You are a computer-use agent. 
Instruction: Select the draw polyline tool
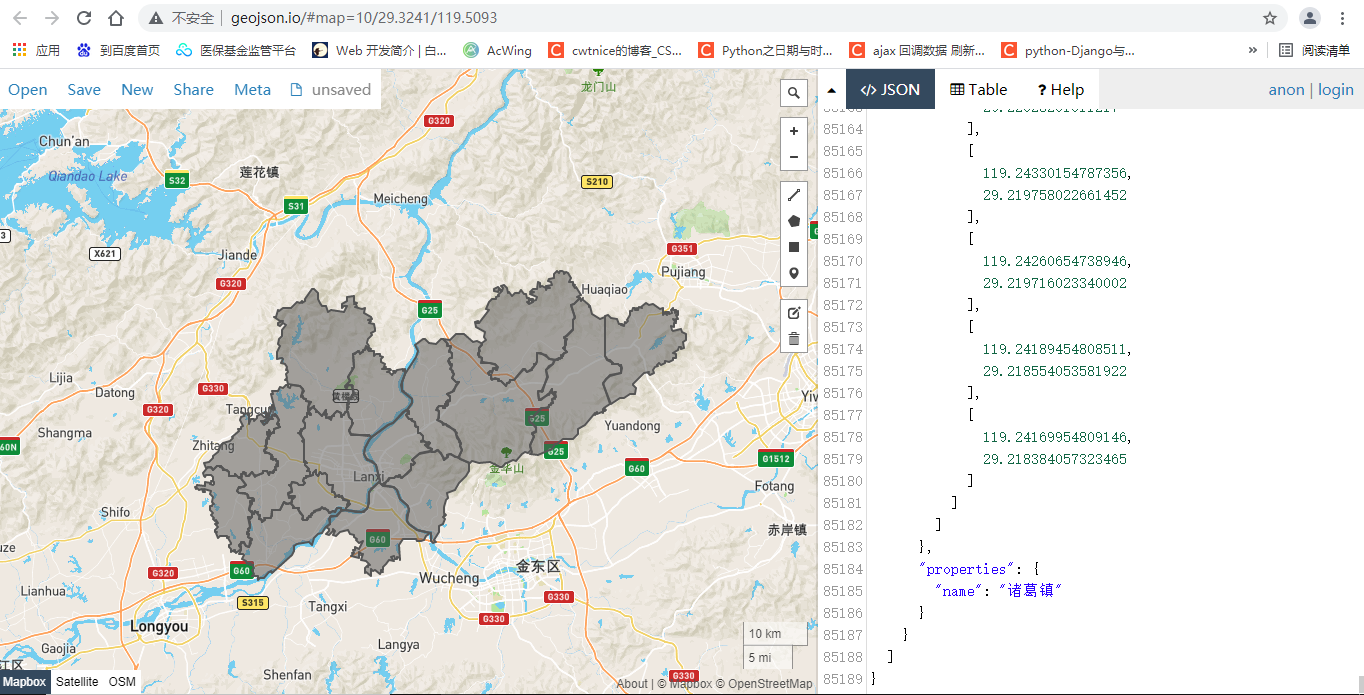(794, 195)
